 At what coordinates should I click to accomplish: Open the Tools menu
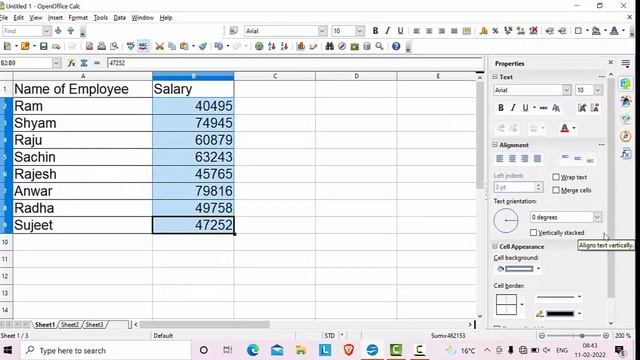100,18
